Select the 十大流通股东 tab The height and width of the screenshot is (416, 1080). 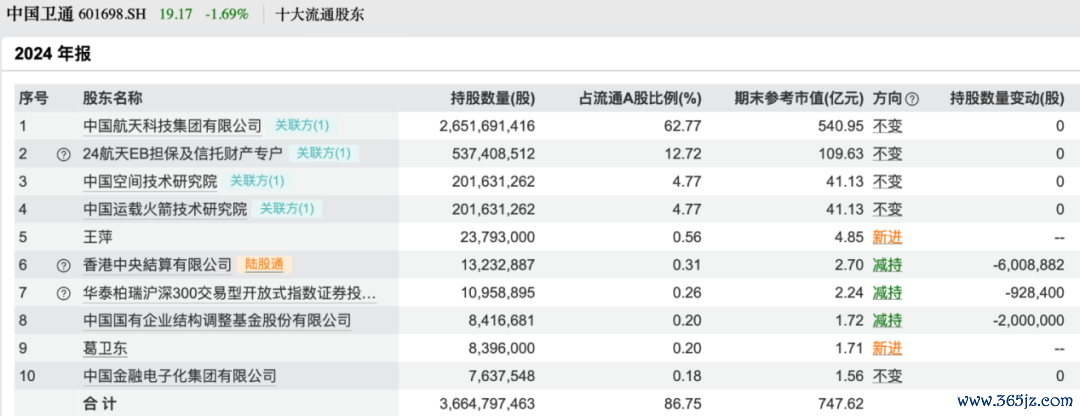tap(319, 15)
